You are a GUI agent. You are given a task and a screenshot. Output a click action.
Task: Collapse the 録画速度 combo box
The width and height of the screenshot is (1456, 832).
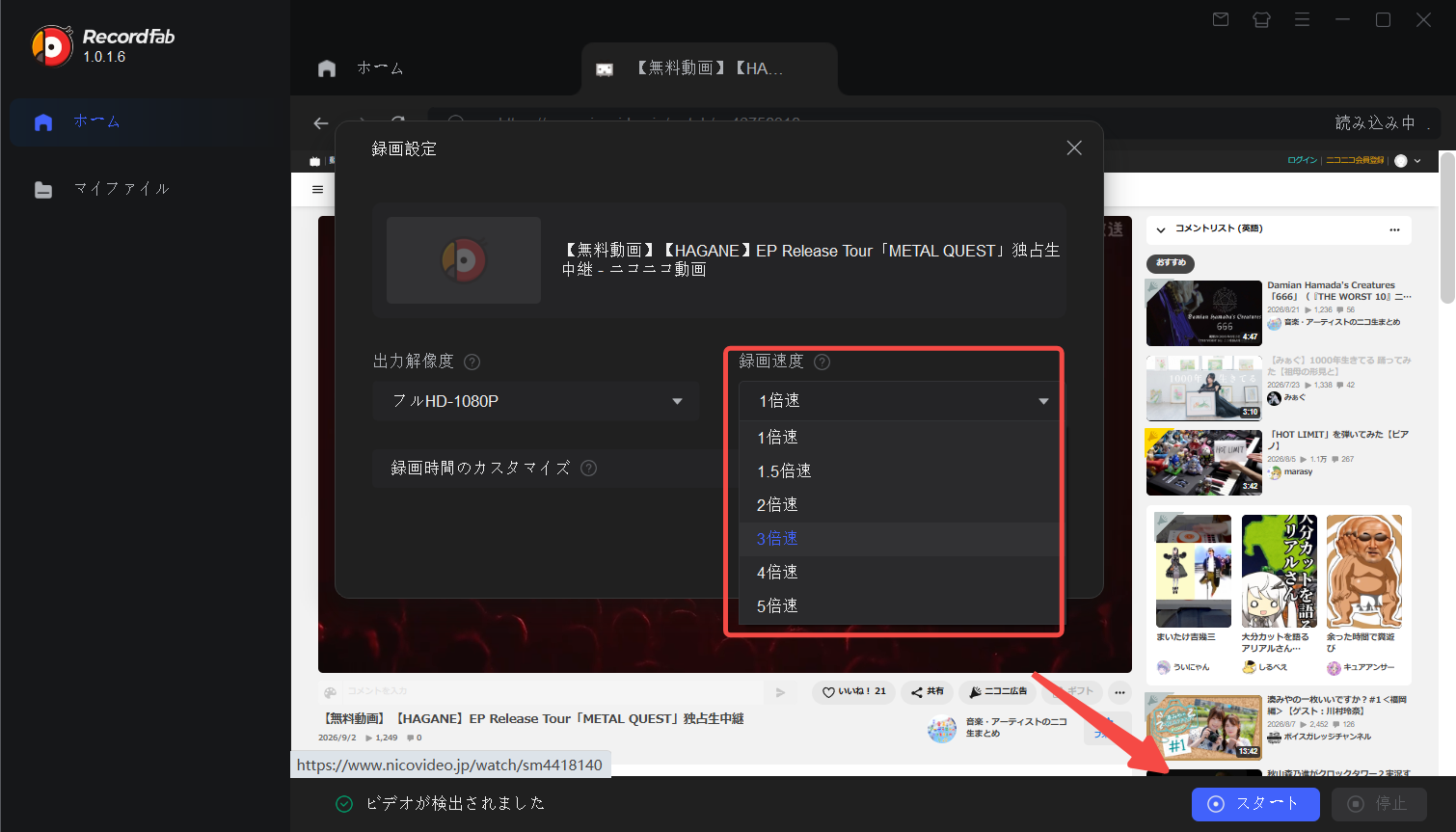tap(899, 400)
